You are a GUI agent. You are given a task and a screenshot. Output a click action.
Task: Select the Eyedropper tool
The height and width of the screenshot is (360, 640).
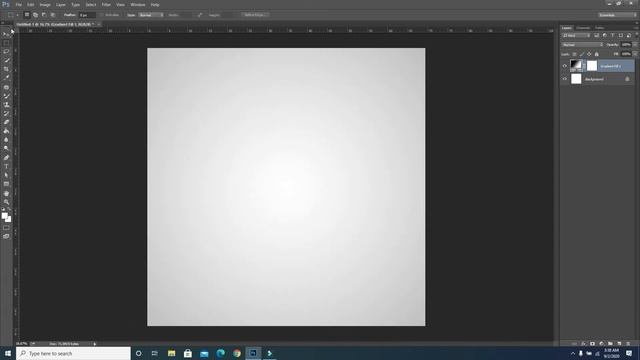coord(6,78)
